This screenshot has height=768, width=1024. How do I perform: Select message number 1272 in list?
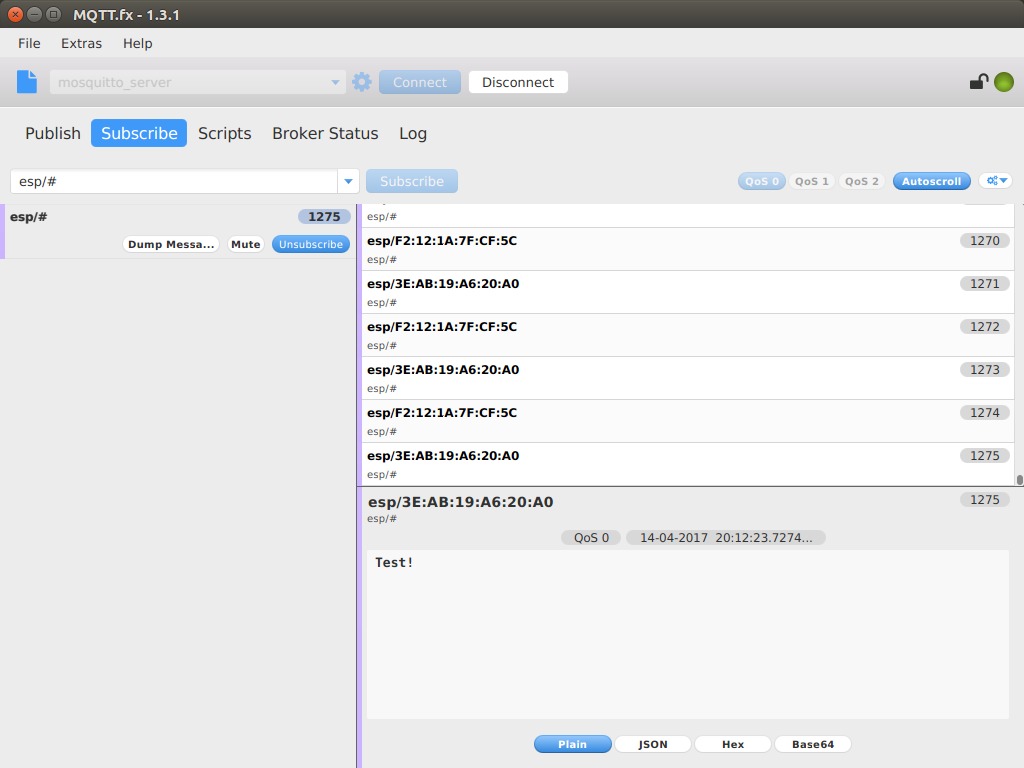(686, 335)
